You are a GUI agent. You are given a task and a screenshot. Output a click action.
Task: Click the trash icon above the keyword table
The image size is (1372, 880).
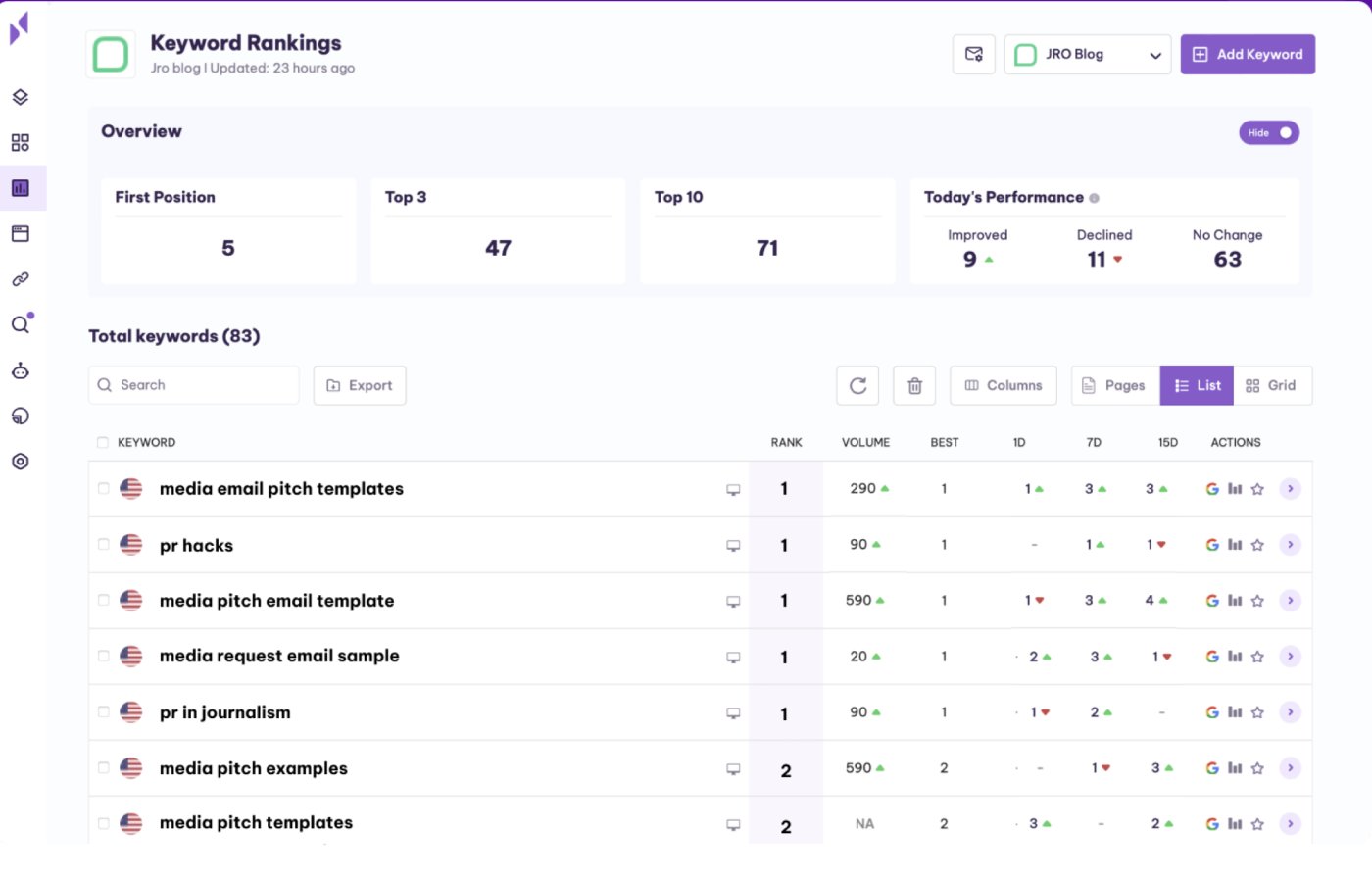914,385
